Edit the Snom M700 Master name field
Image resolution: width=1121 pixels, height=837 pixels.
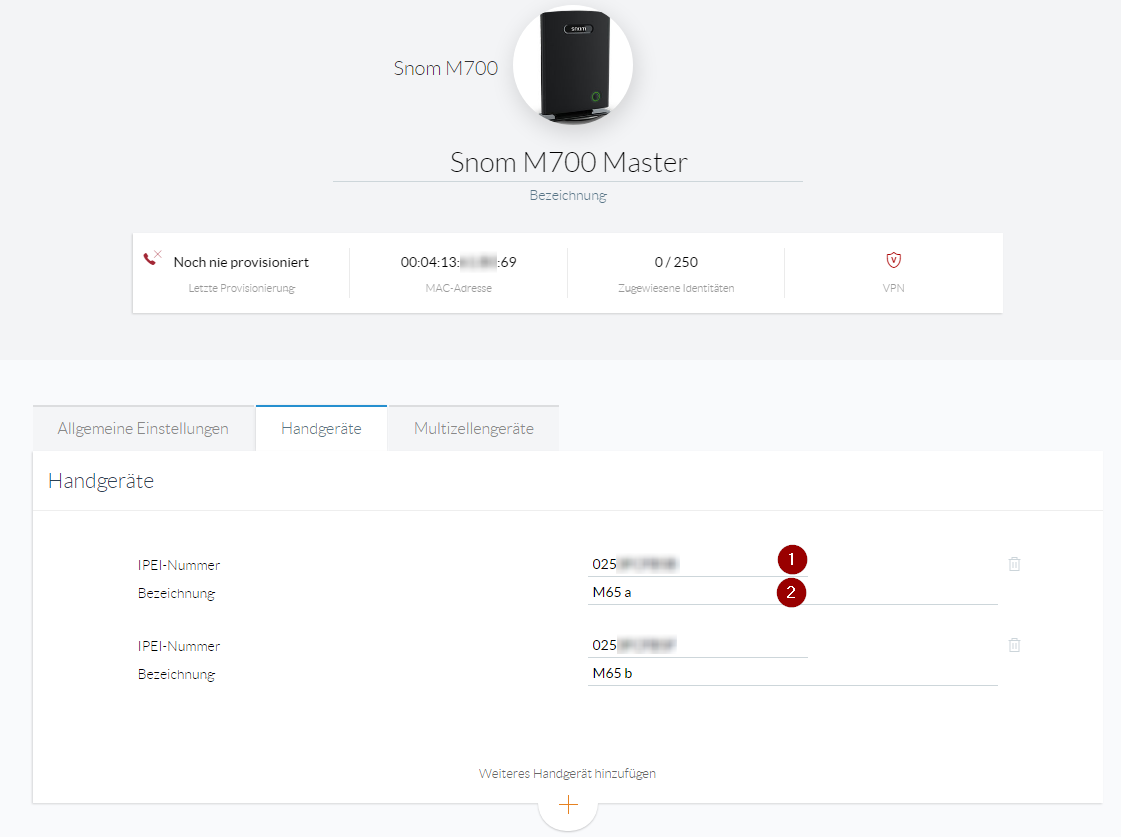coord(568,162)
